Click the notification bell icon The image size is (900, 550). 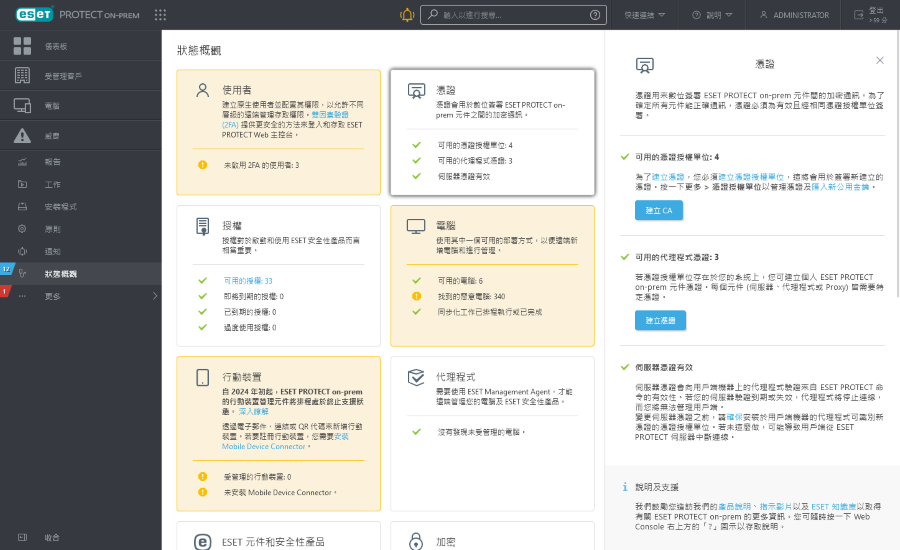406,15
